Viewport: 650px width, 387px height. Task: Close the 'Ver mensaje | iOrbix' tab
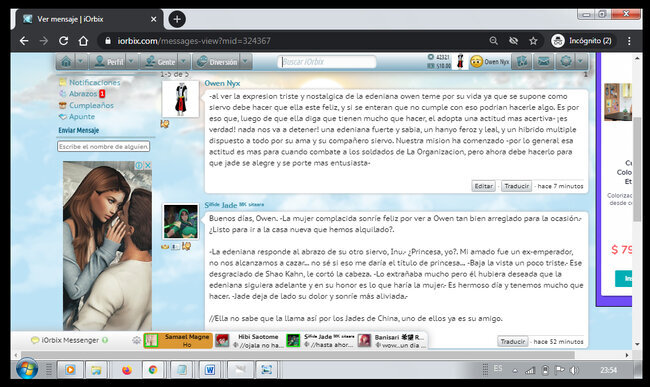153,19
